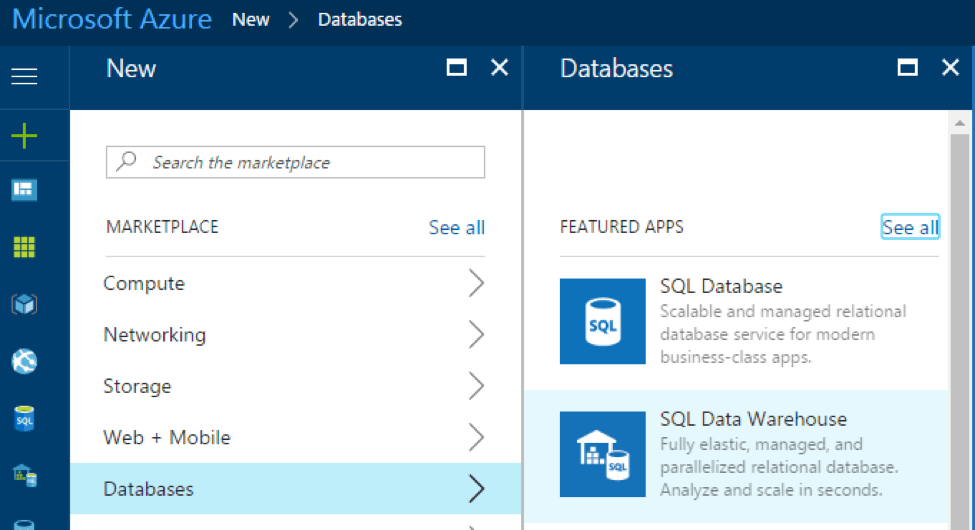Open the SQL Data Warehouse title

coord(753,419)
